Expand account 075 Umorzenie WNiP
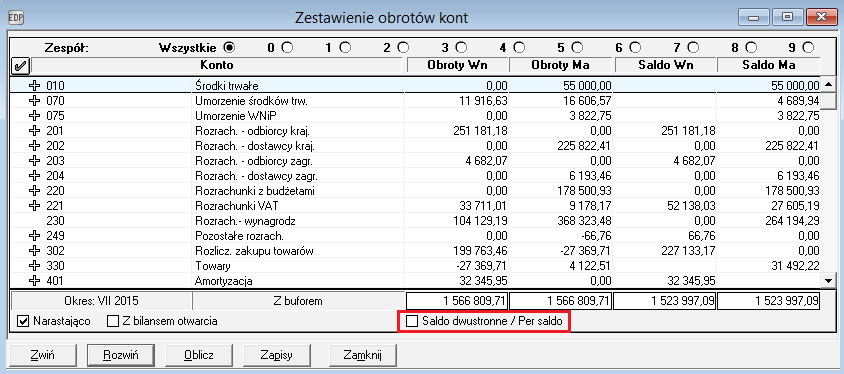Screen dimensions: 844x374 point(35,115)
